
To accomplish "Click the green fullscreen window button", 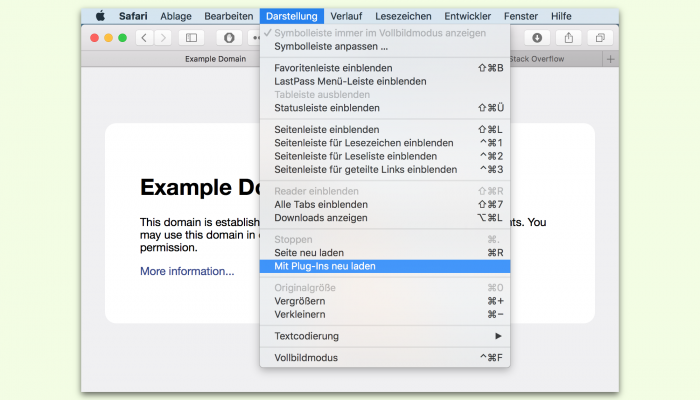I will [x=123, y=38].
